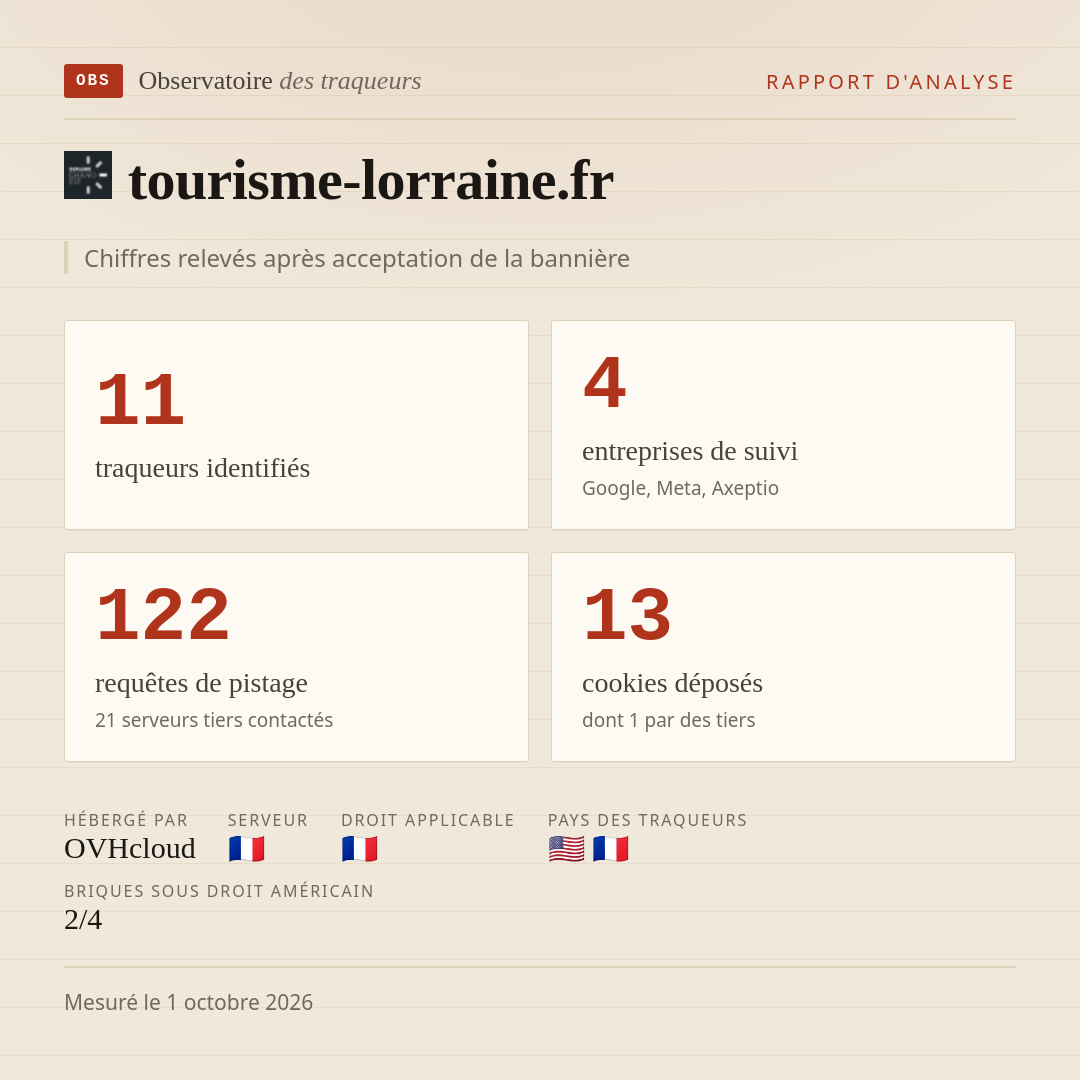The image size is (1080, 1080).
Task: Click the French flag under Pays des traqueurs
Action: click(x=610, y=849)
